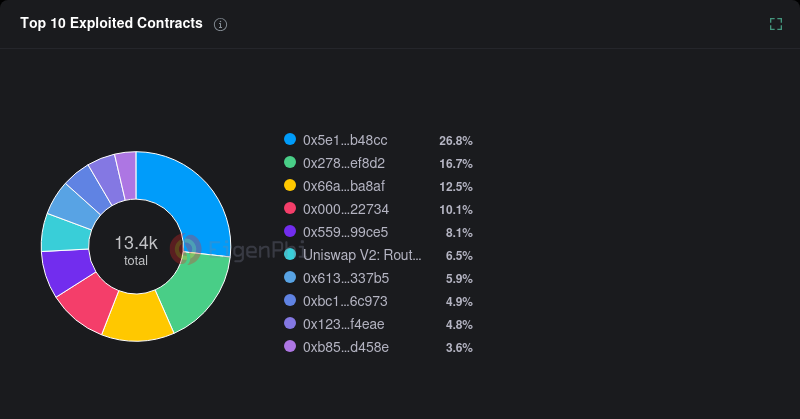Click the cyan Uniswap V2 legend dot

pos(290,255)
